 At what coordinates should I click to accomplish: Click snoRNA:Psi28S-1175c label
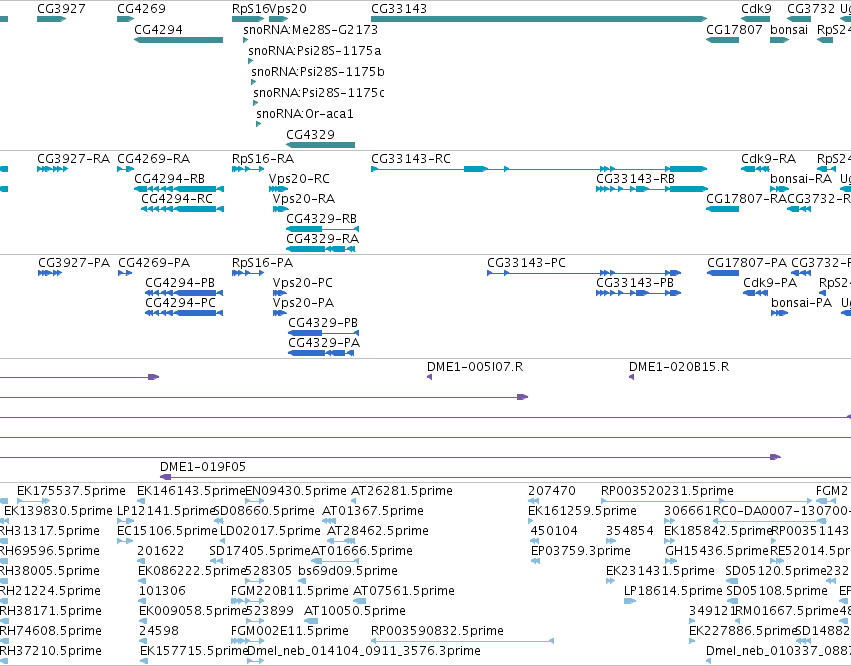click(319, 92)
